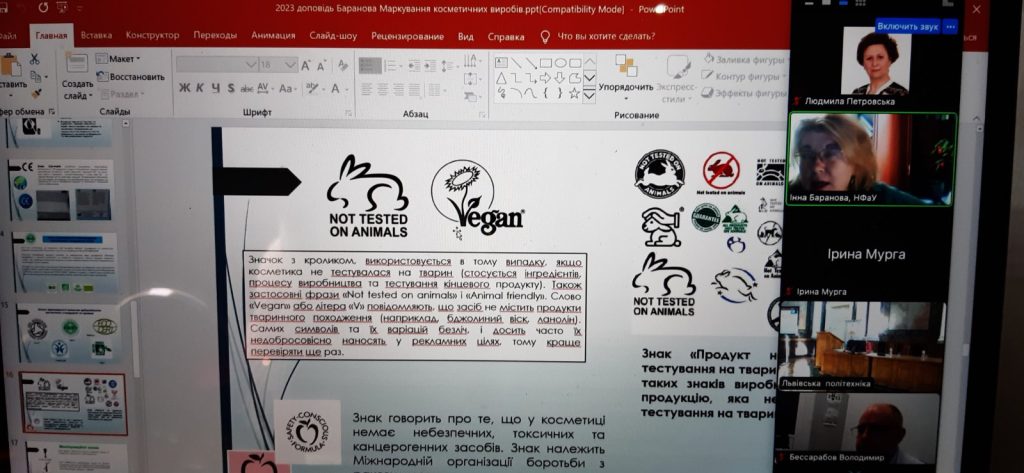Switch to the Переходы tab

[215, 35]
